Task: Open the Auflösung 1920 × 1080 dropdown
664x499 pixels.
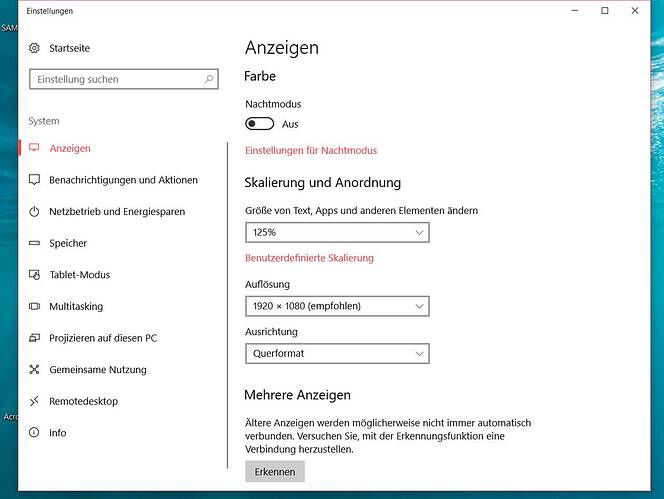Action: coord(338,306)
